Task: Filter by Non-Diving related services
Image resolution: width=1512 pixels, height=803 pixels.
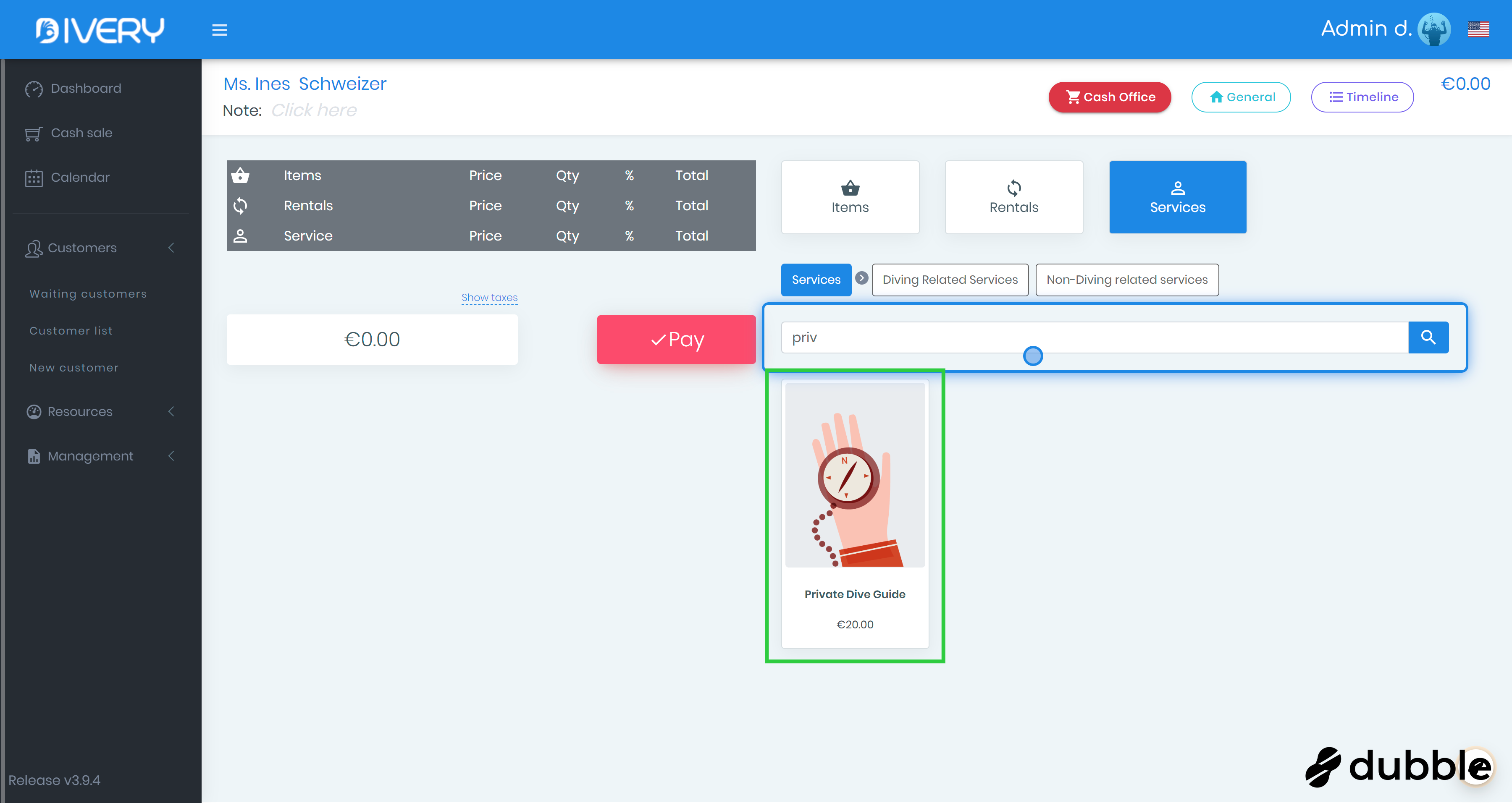Action: (1126, 280)
